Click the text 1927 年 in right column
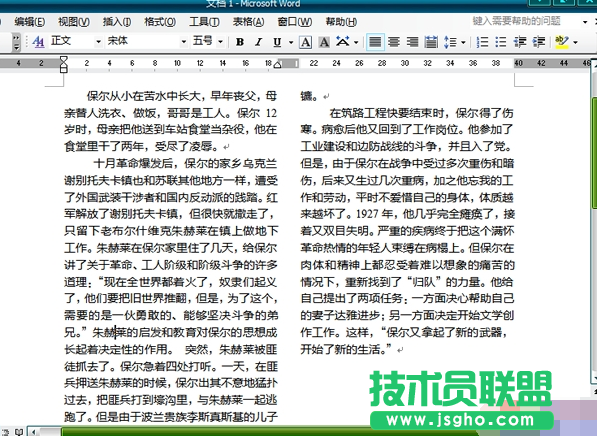This screenshot has height=436, width=597. click(x=375, y=214)
